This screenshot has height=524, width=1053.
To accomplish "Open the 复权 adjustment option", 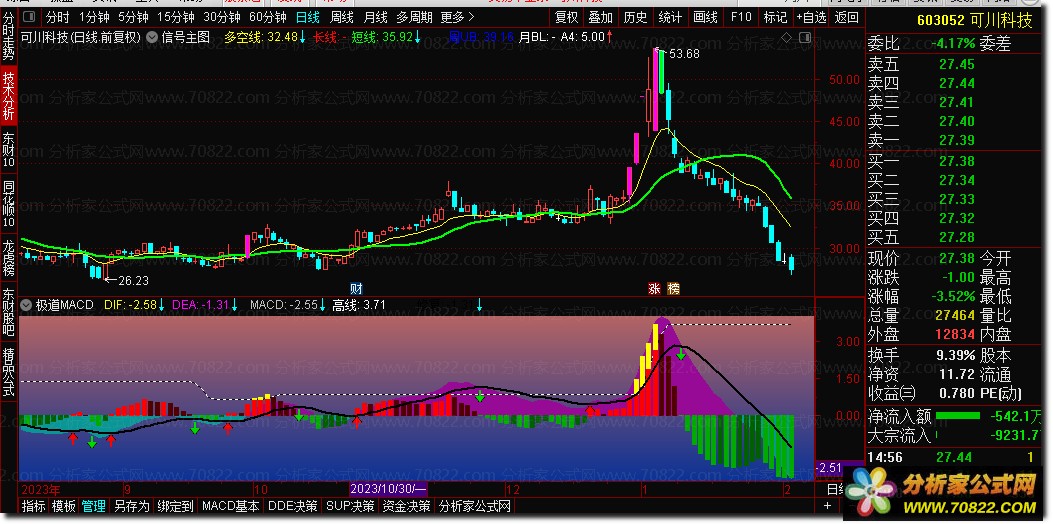I will (566, 17).
